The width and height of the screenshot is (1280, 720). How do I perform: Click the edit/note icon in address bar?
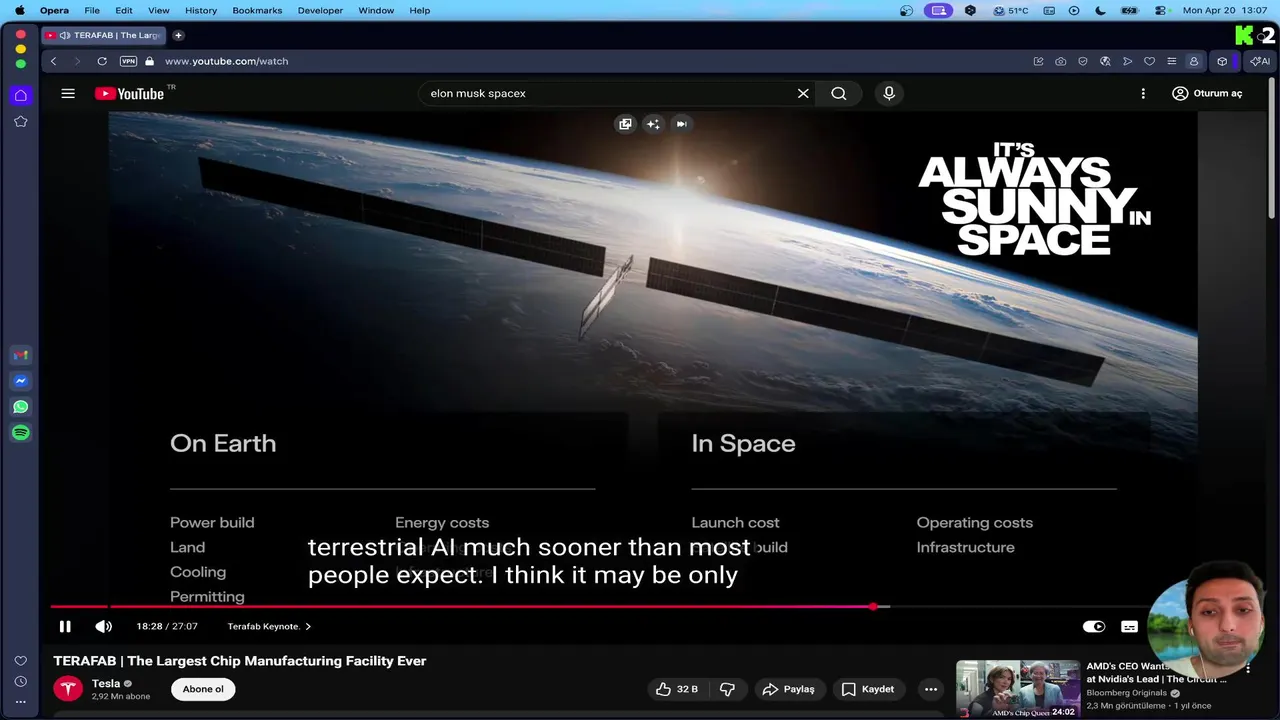click(1038, 61)
